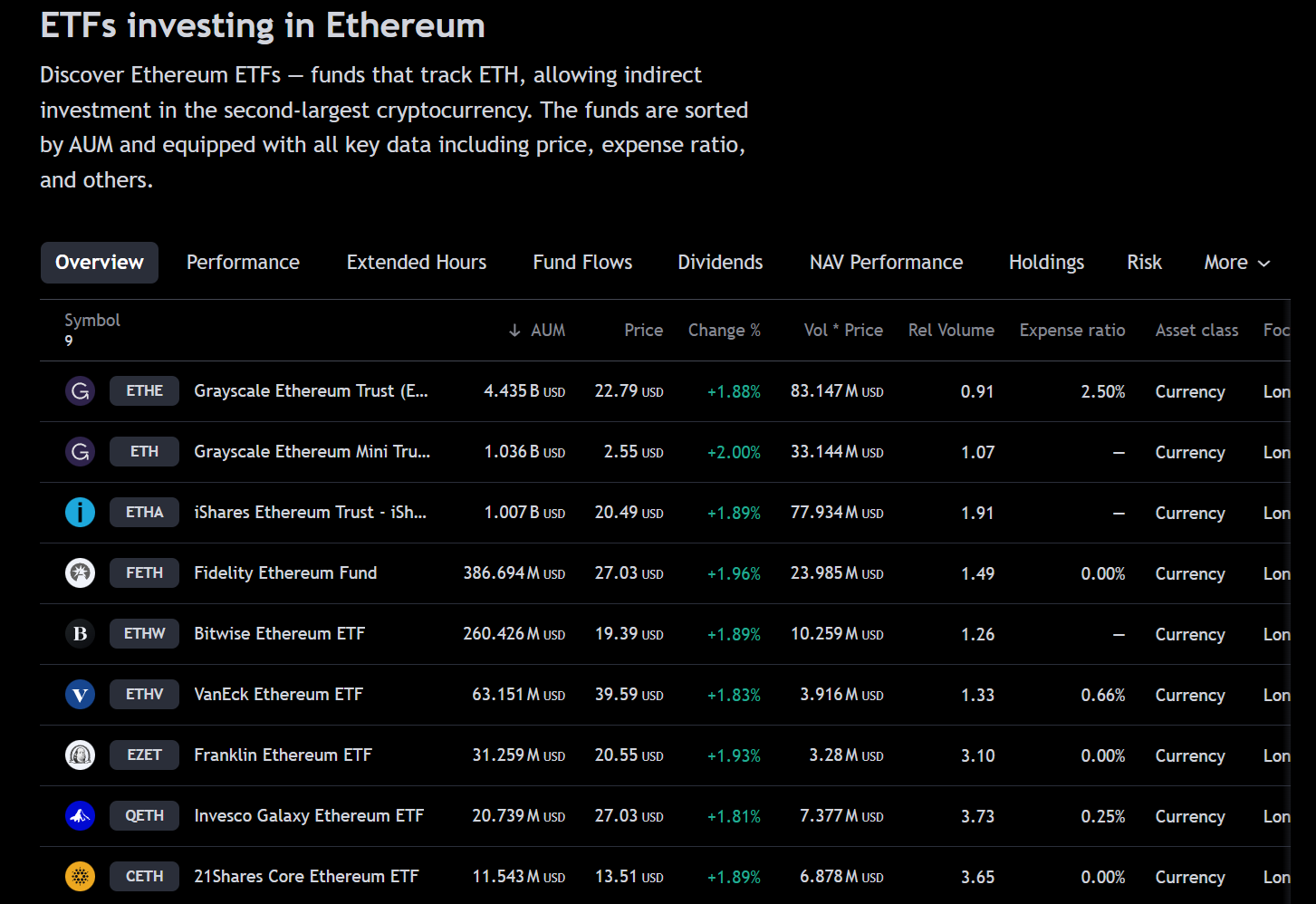Sort by the Vol * Price column header

tap(843, 331)
